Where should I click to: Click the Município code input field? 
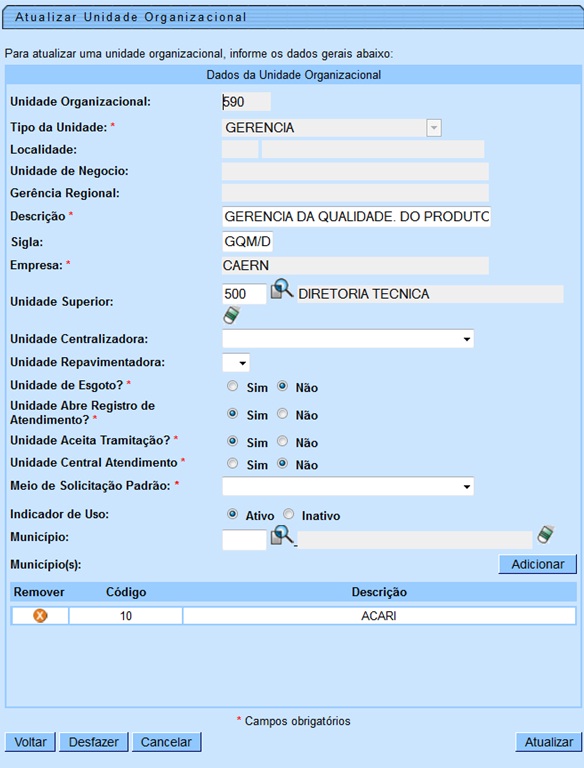[x=244, y=540]
